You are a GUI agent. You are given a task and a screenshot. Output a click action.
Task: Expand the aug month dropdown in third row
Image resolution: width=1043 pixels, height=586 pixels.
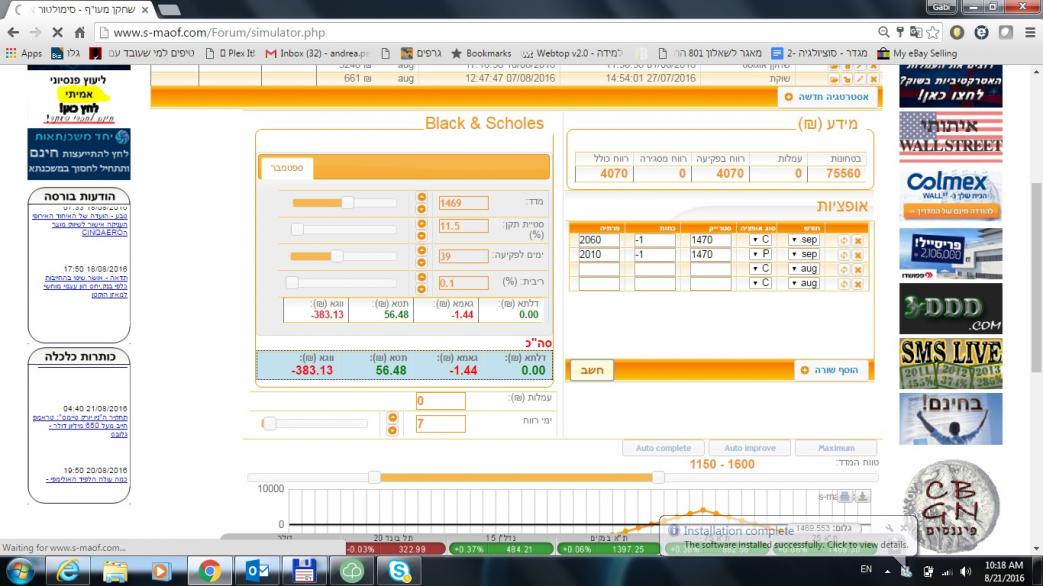point(803,269)
